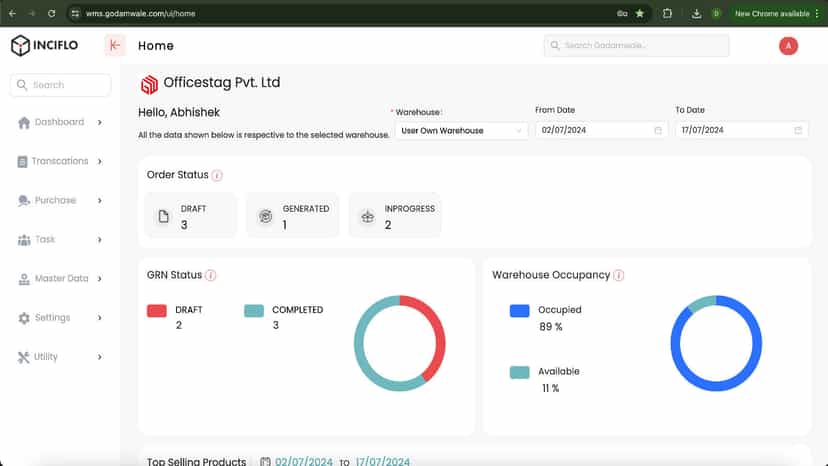Click the Settings gear icon
828x466 pixels.
24,318
